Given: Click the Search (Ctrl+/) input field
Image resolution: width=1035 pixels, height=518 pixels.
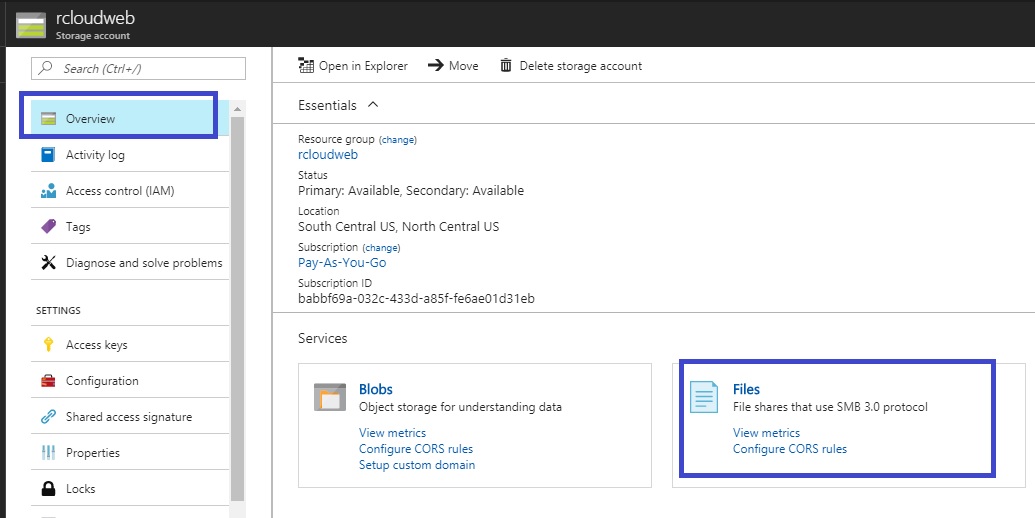Looking at the screenshot, I should click(x=140, y=68).
